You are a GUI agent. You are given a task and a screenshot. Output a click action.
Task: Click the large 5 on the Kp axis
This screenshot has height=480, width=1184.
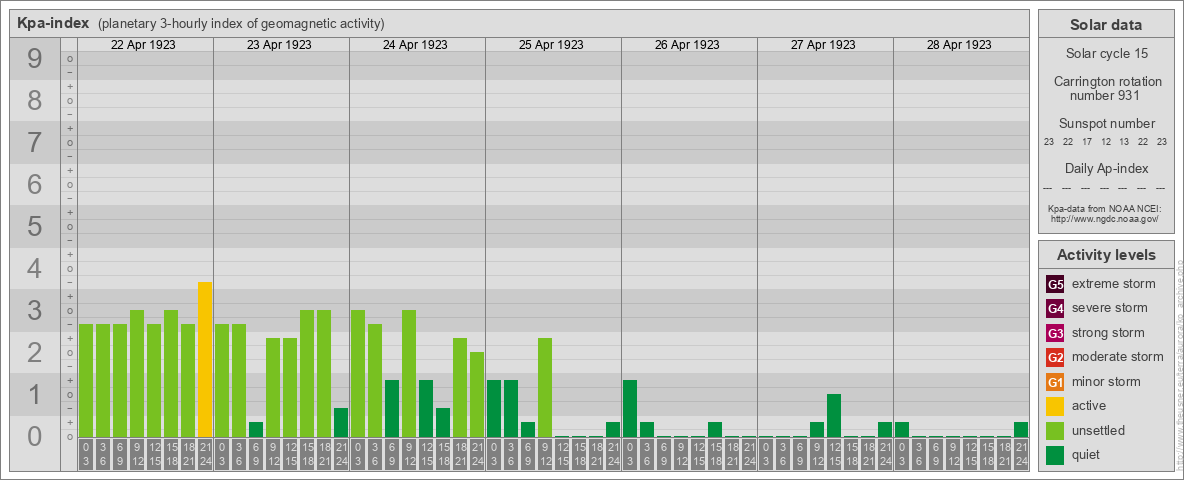(x=34, y=226)
